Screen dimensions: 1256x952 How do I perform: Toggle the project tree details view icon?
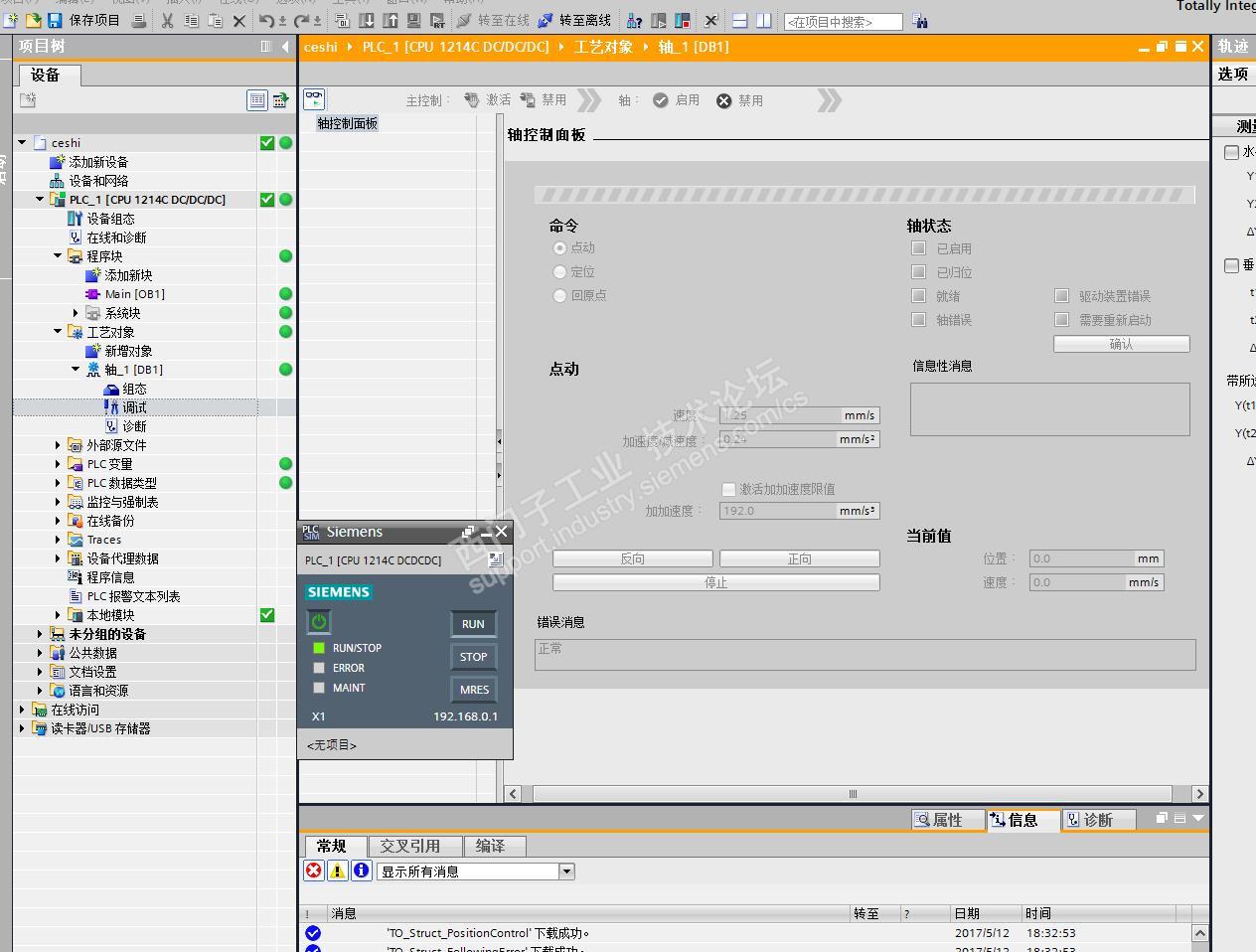pos(257,99)
